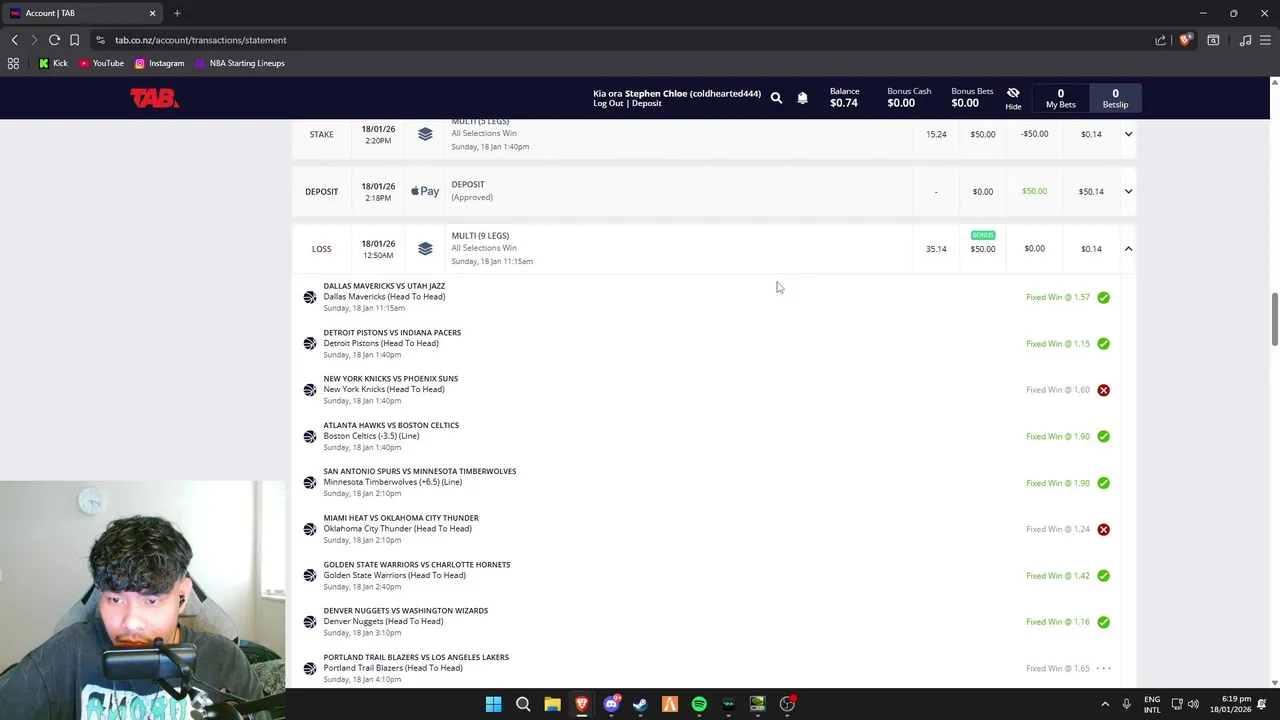Click the green $50.00 deposit amount
The height and width of the screenshot is (720, 1280).
pos(1034,191)
